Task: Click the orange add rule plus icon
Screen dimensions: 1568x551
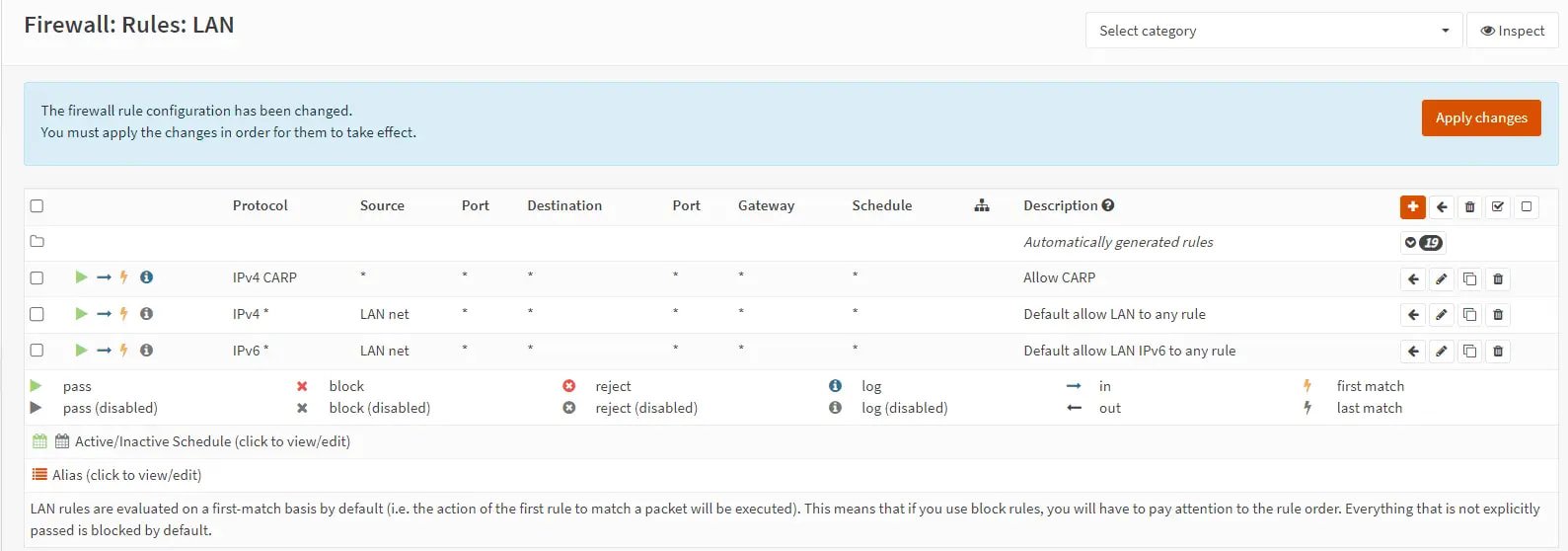Action: pyautogui.click(x=1413, y=206)
